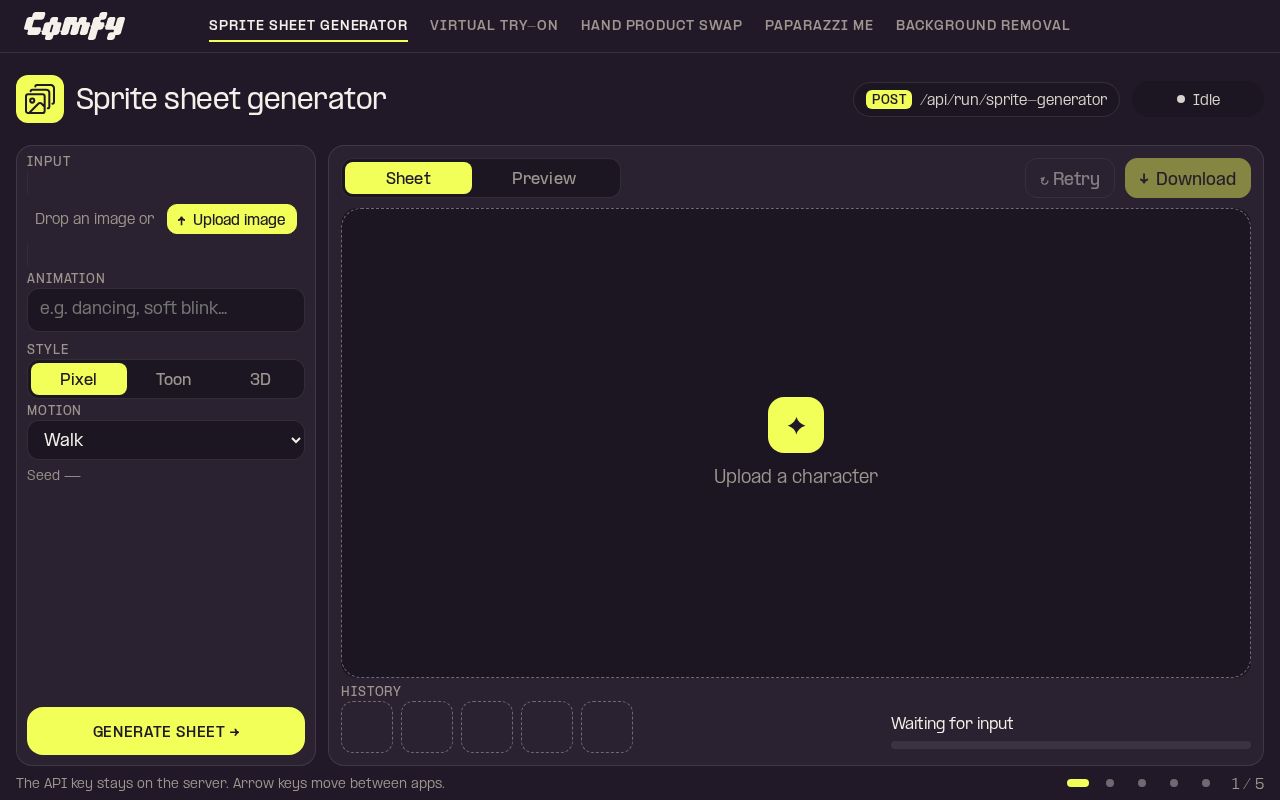Click the Waiting for input progress bar

point(1071,745)
